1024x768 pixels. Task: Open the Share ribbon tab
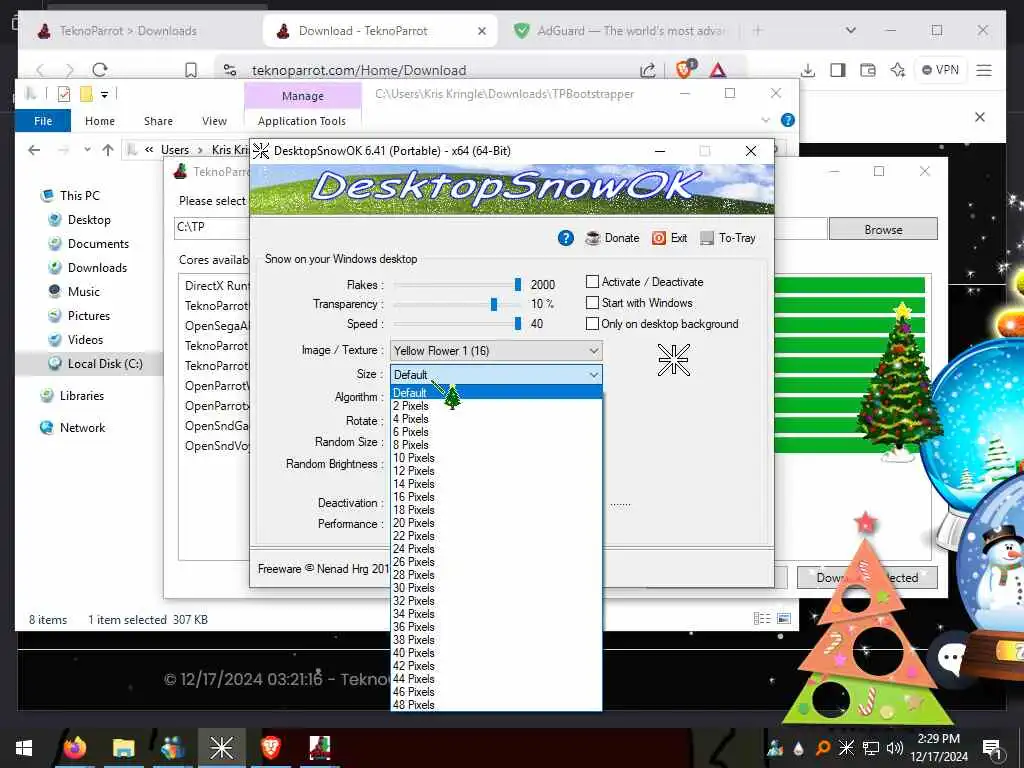159,121
